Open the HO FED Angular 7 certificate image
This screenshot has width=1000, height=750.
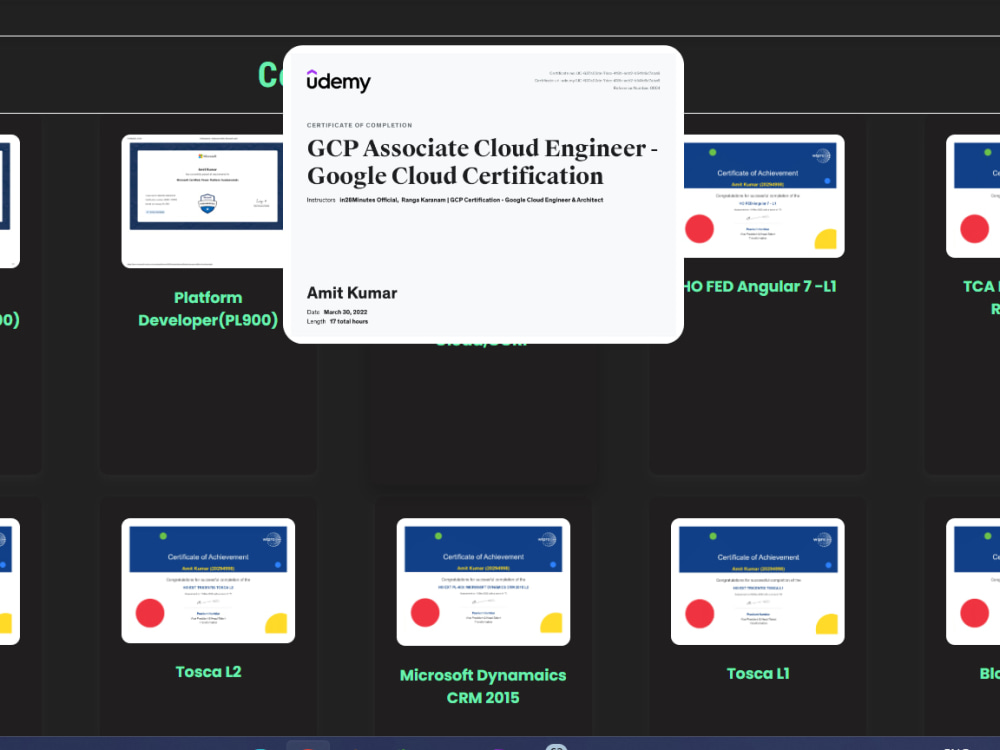(764, 196)
